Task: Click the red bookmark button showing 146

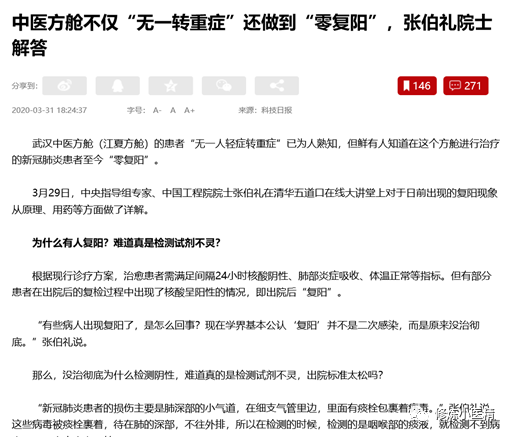Action: (417, 86)
